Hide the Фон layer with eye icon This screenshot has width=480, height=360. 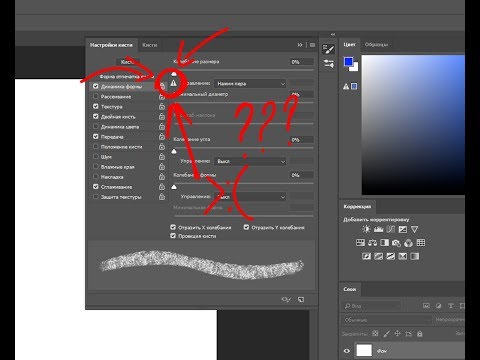(x=347, y=351)
